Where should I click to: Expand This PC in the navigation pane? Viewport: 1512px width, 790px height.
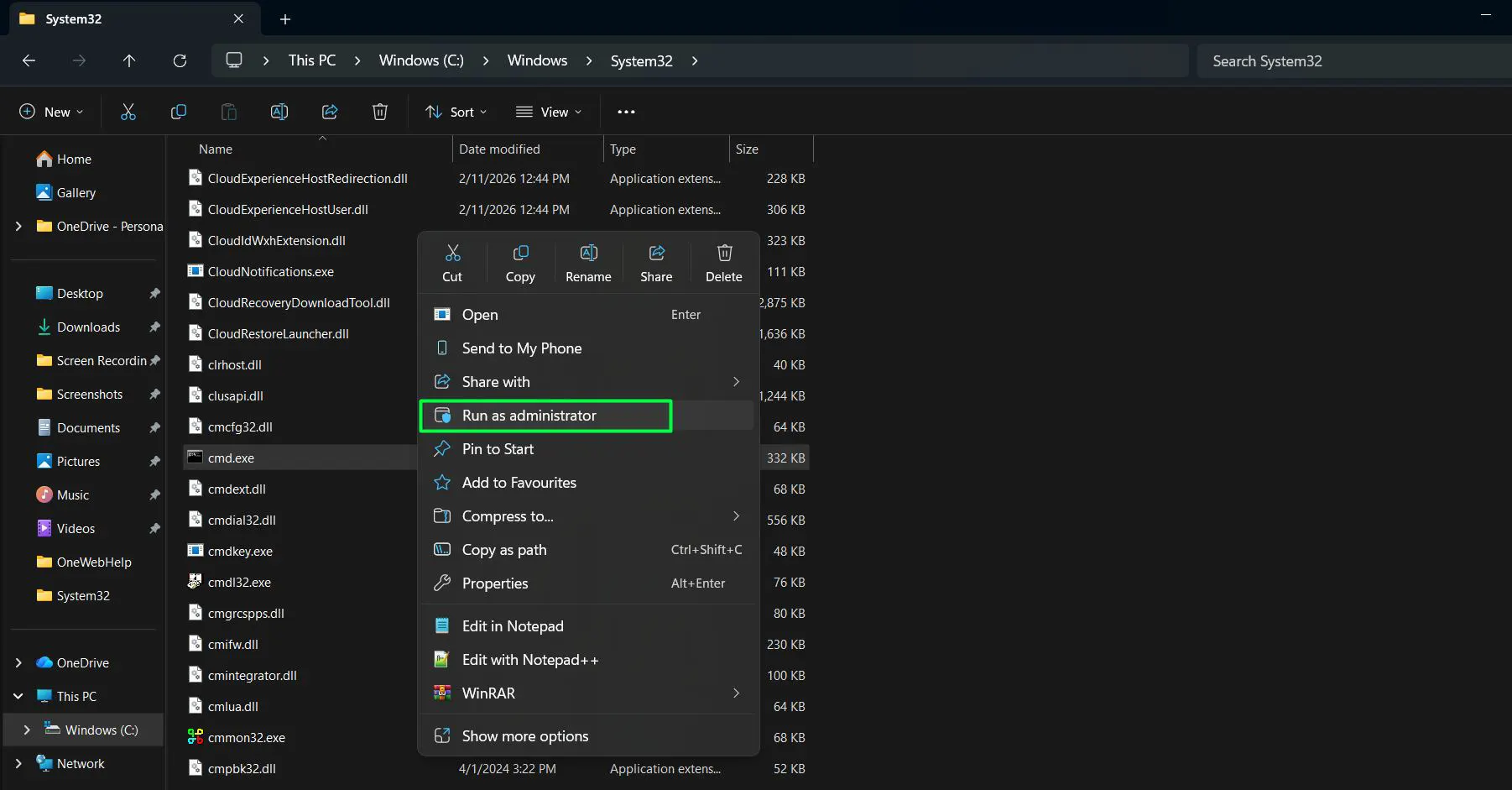pos(18,696)
